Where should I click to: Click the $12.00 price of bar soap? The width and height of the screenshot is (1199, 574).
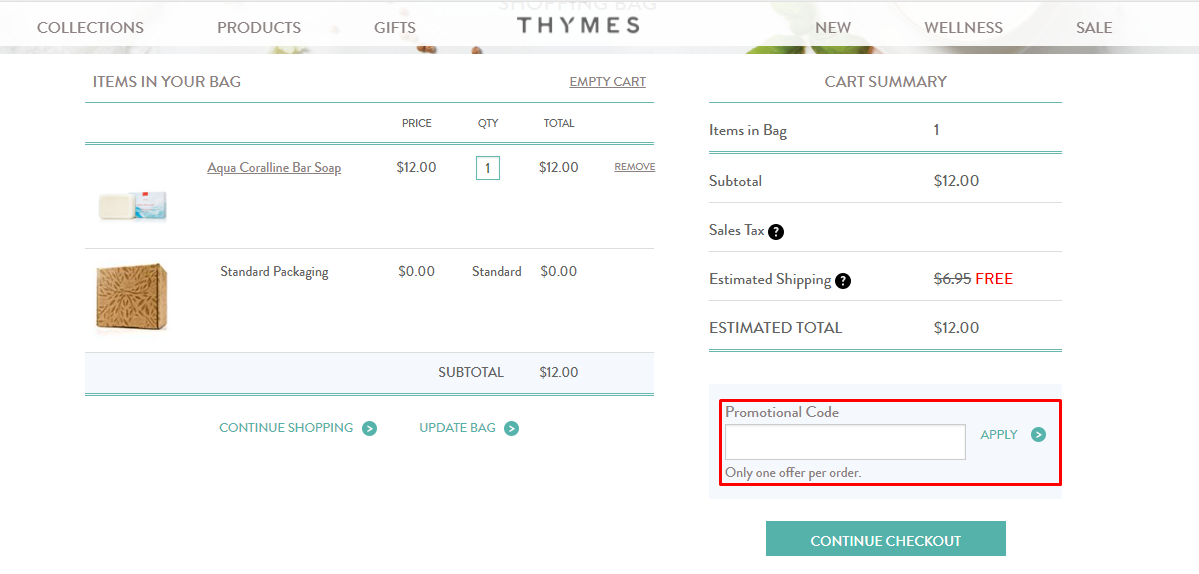point(417,167)
